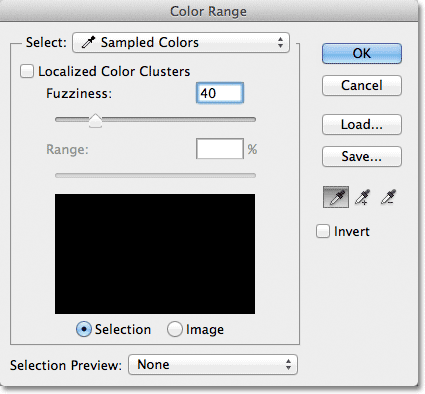Open the Load... dialog

click(x=362, y=125)
